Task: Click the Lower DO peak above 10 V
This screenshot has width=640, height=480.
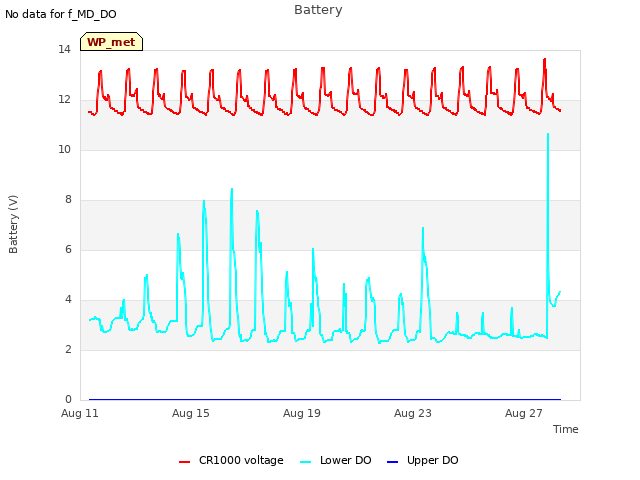Action: pyautogui.click(x=548, y=134)
